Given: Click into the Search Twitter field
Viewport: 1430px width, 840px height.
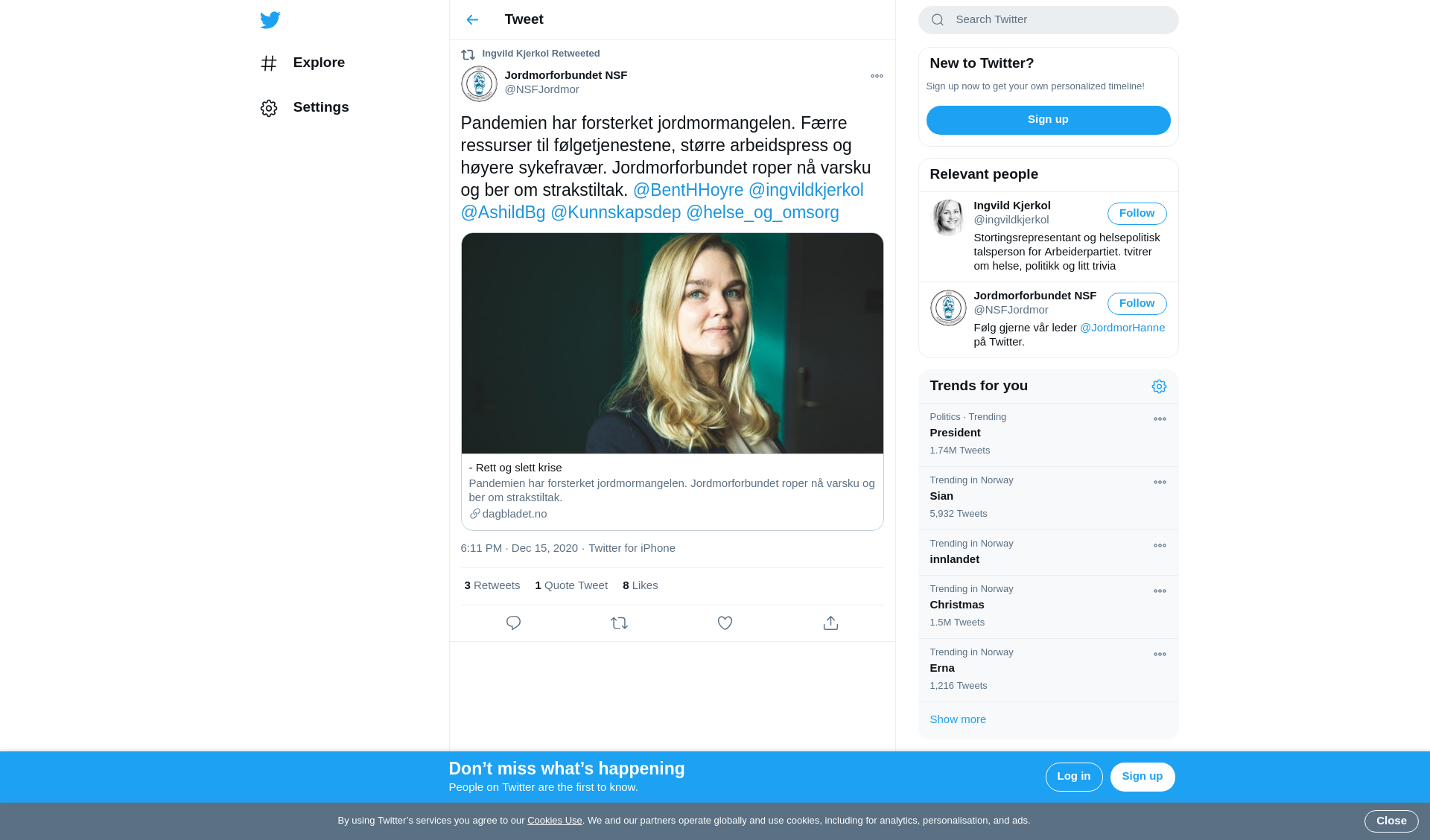Looking at the screenshot, I should pyautogui.click(x=1048, y=20).
